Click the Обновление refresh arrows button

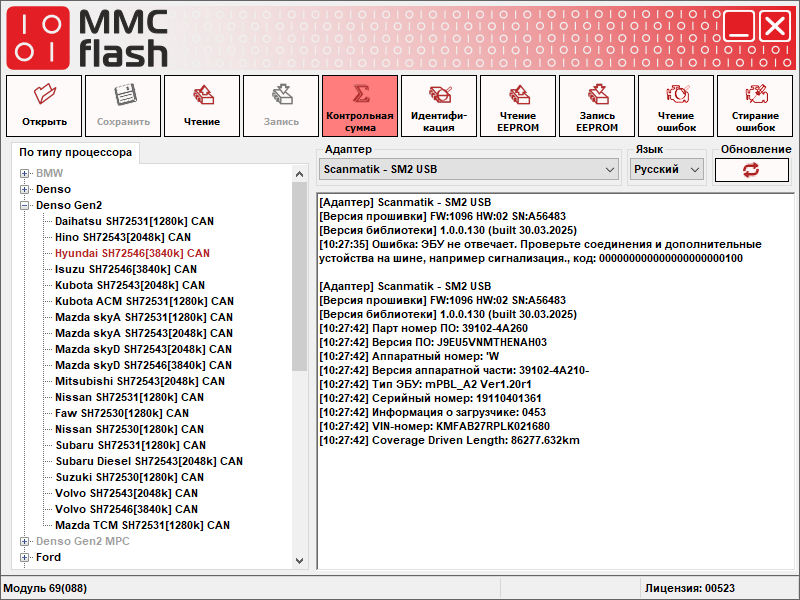pos(752,170)
